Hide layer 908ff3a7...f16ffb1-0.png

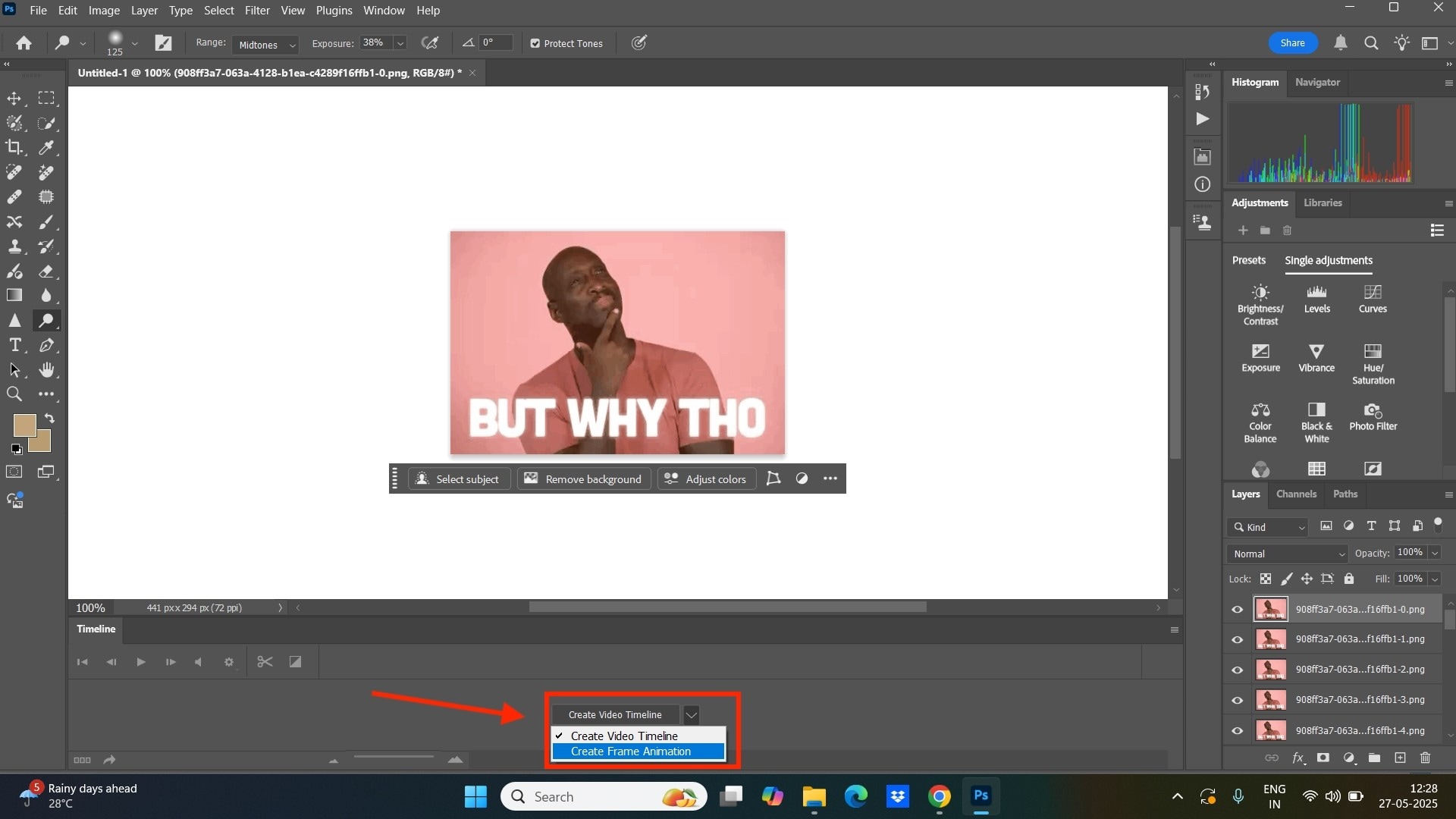tap(1238, 610)
